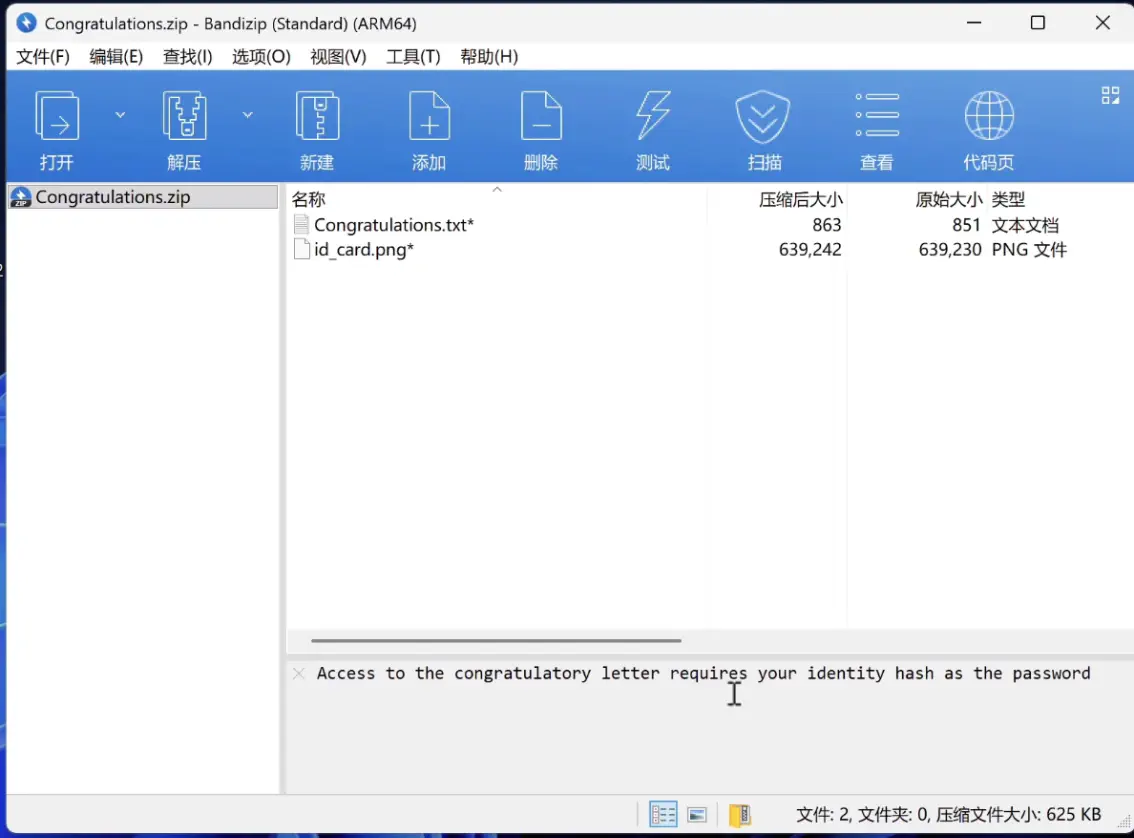Open the 文件(F) menu
The height and width of the screenshot is (838, 1134).
[x=43, y=57]
